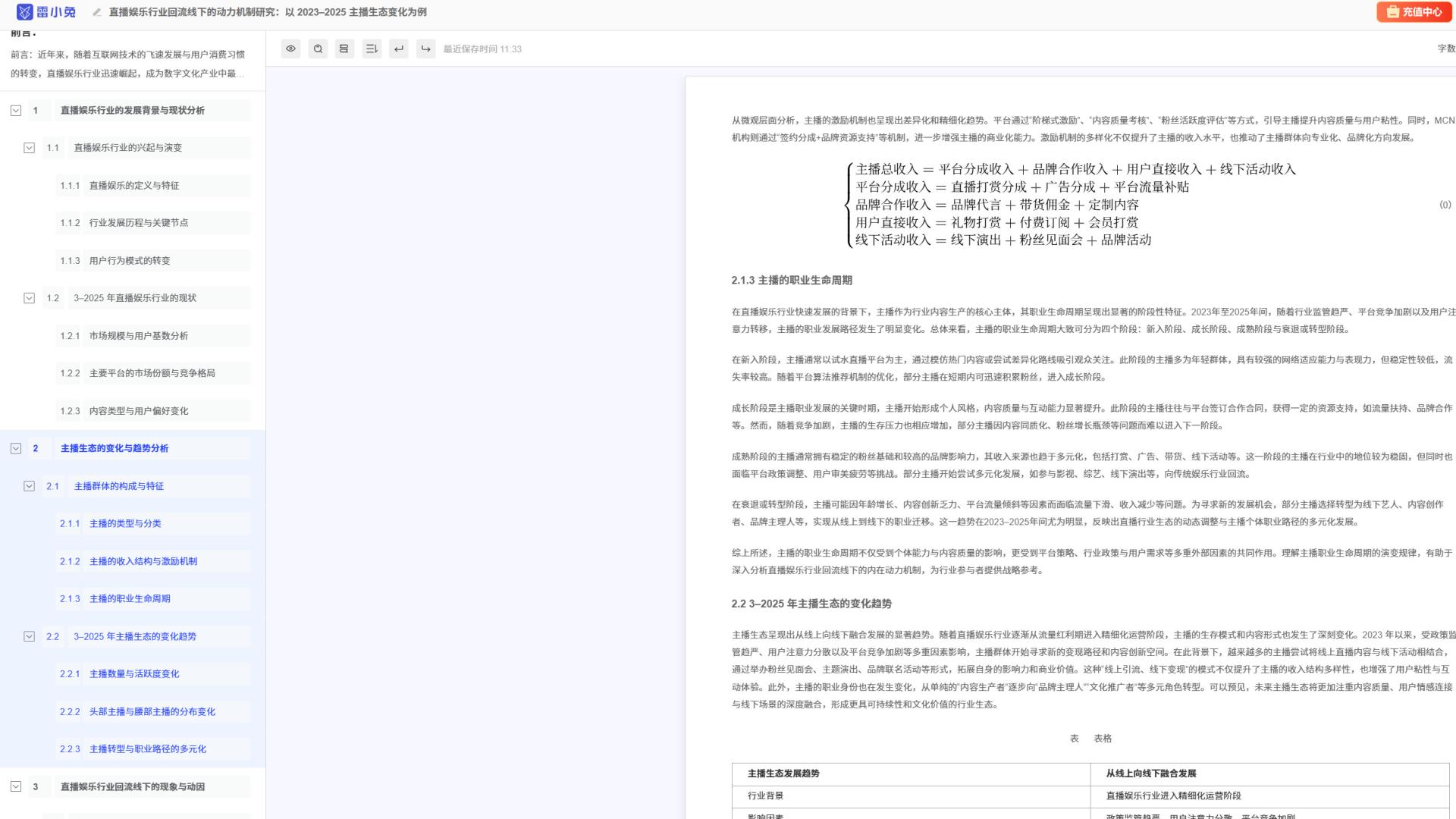The image size is (1456, 819).
Task: Uncheck section 2 主播生态的变化 checkbox
Action: pyautogui.click(x=16, y=448)
